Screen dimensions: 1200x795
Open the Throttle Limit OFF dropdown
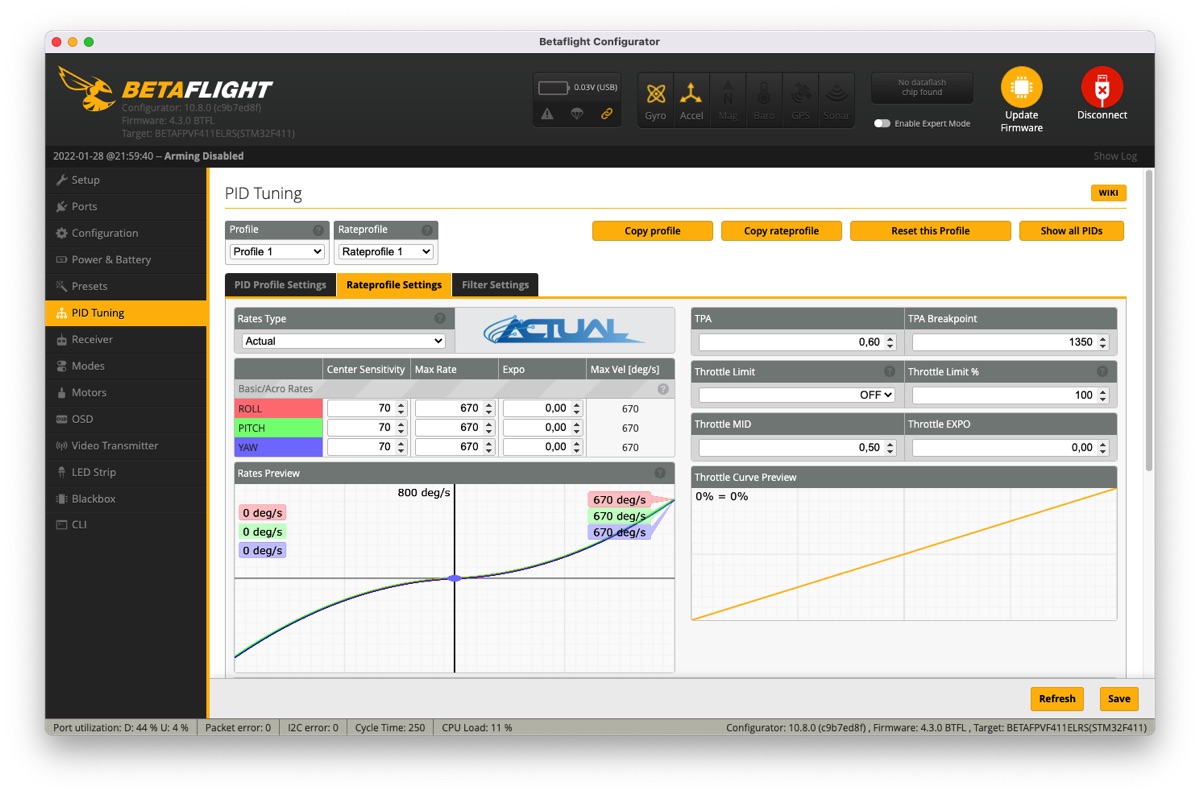[x=797, y=395]
